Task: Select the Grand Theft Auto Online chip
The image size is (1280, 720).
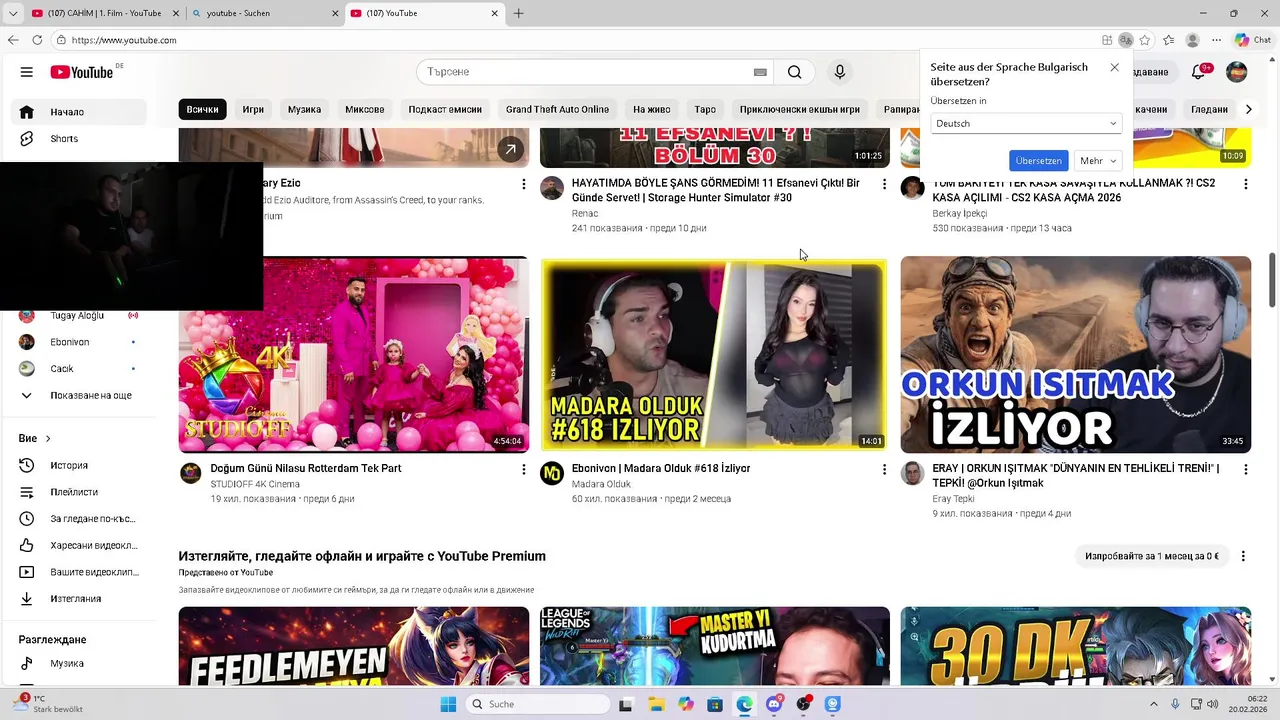Action: [557, 109]
